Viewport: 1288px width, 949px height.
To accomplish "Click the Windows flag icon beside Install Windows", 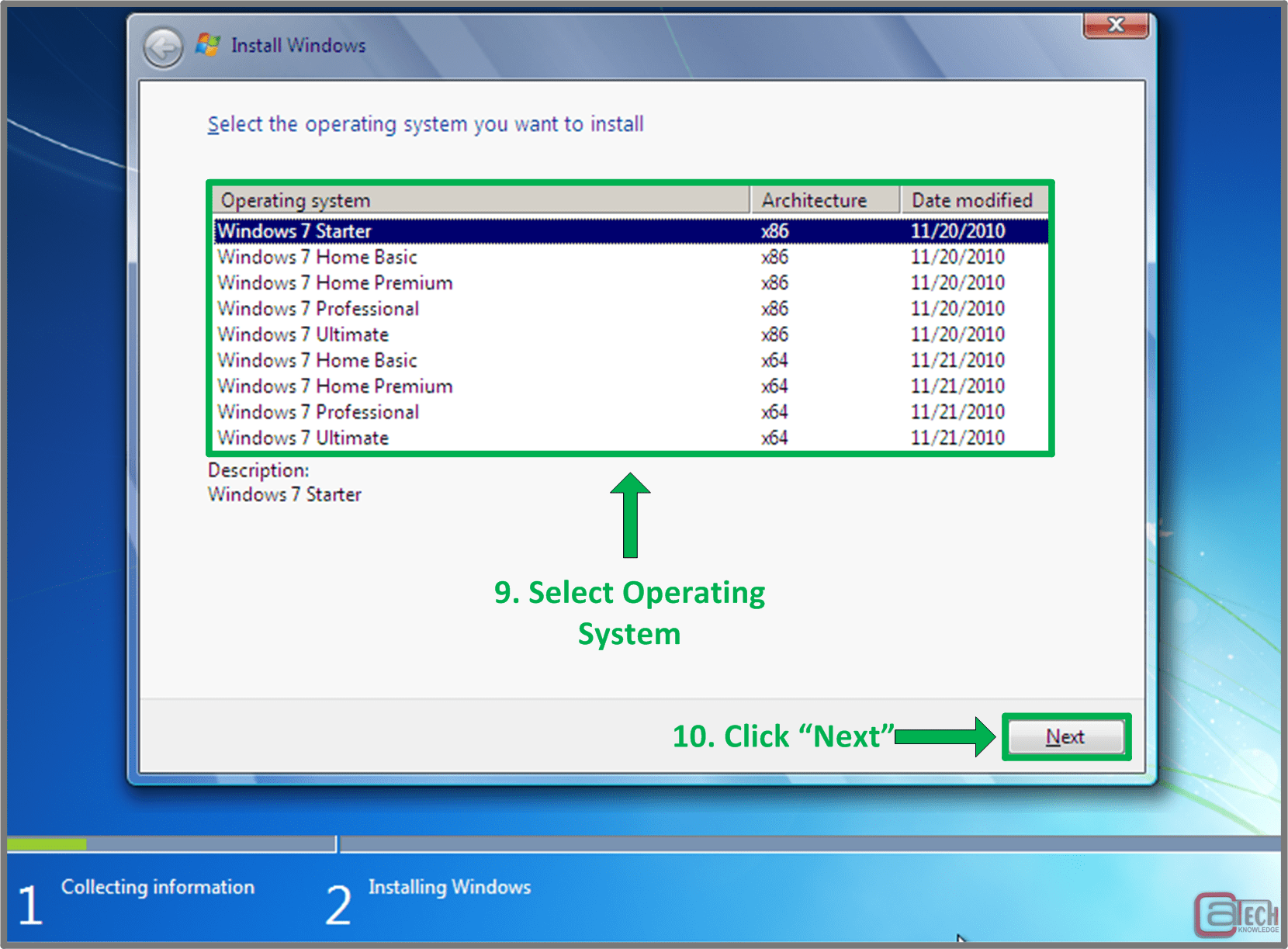I will 207,45.
